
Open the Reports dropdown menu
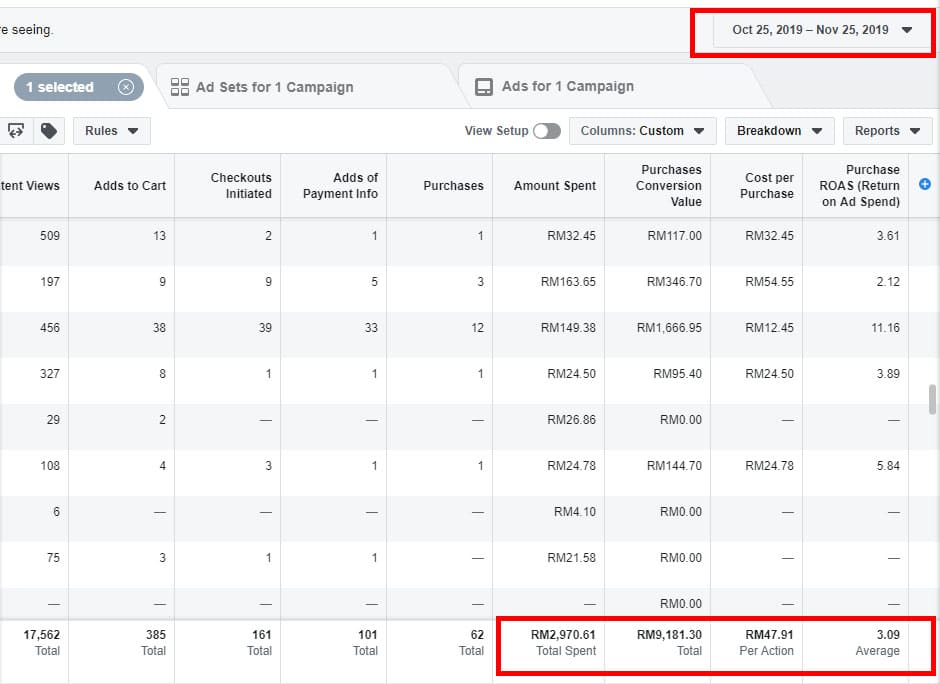click(x=886, y=131)
